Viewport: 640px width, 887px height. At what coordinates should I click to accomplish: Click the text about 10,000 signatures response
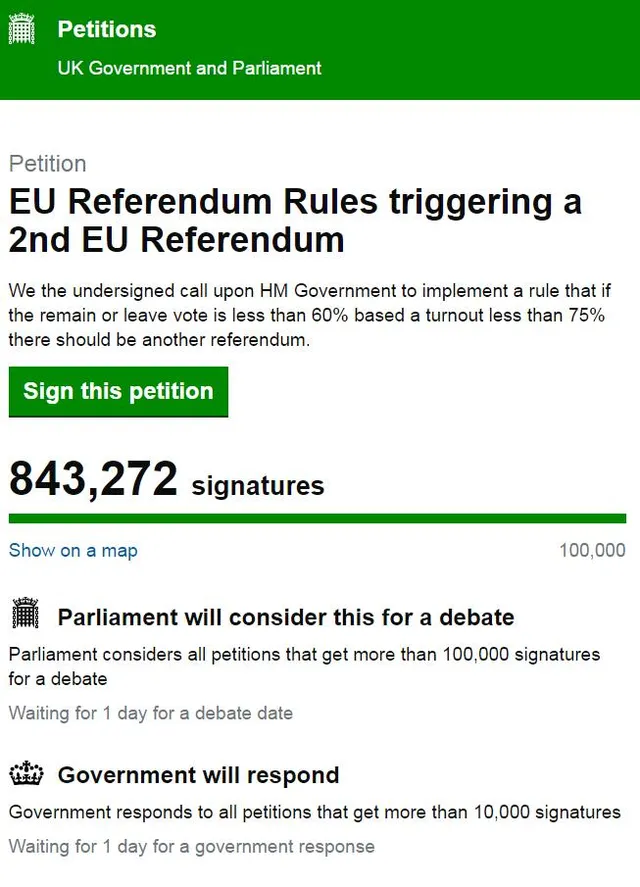click(314, 812)
